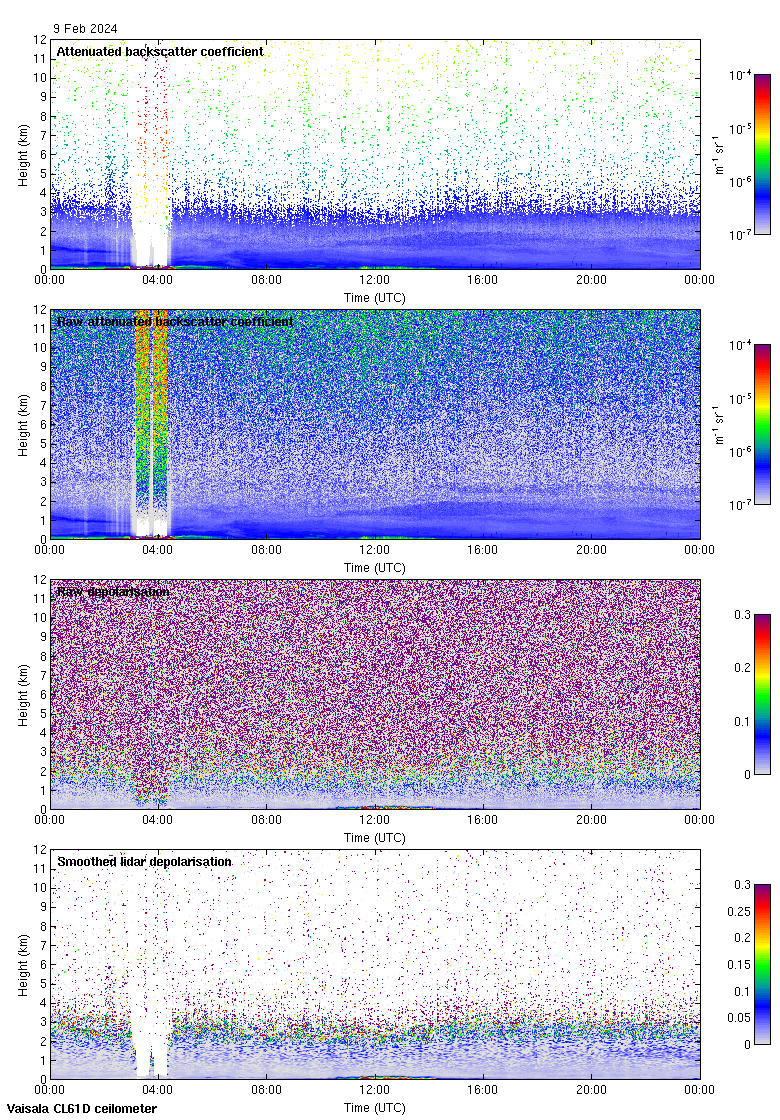Image resolution: width=780 pixels, height=1120 pixels.
Task: Click "Height (km)" axis label of raw depolarisation plot
Action: [23, 694]
